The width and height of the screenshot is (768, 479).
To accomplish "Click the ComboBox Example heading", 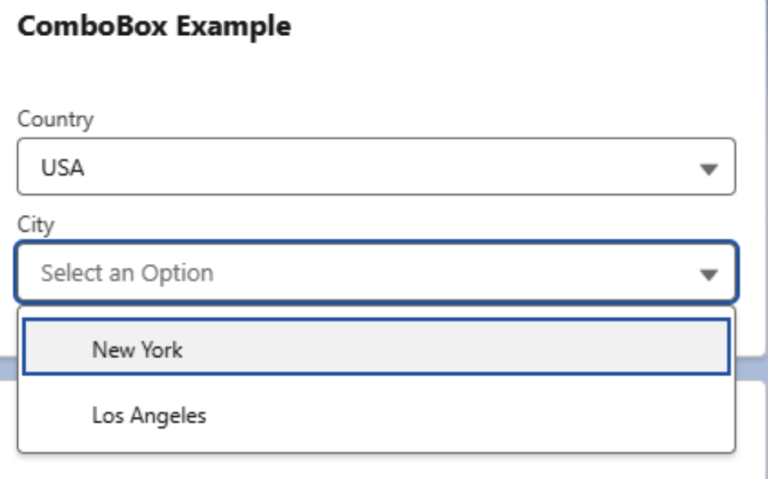I will point(154,26).
